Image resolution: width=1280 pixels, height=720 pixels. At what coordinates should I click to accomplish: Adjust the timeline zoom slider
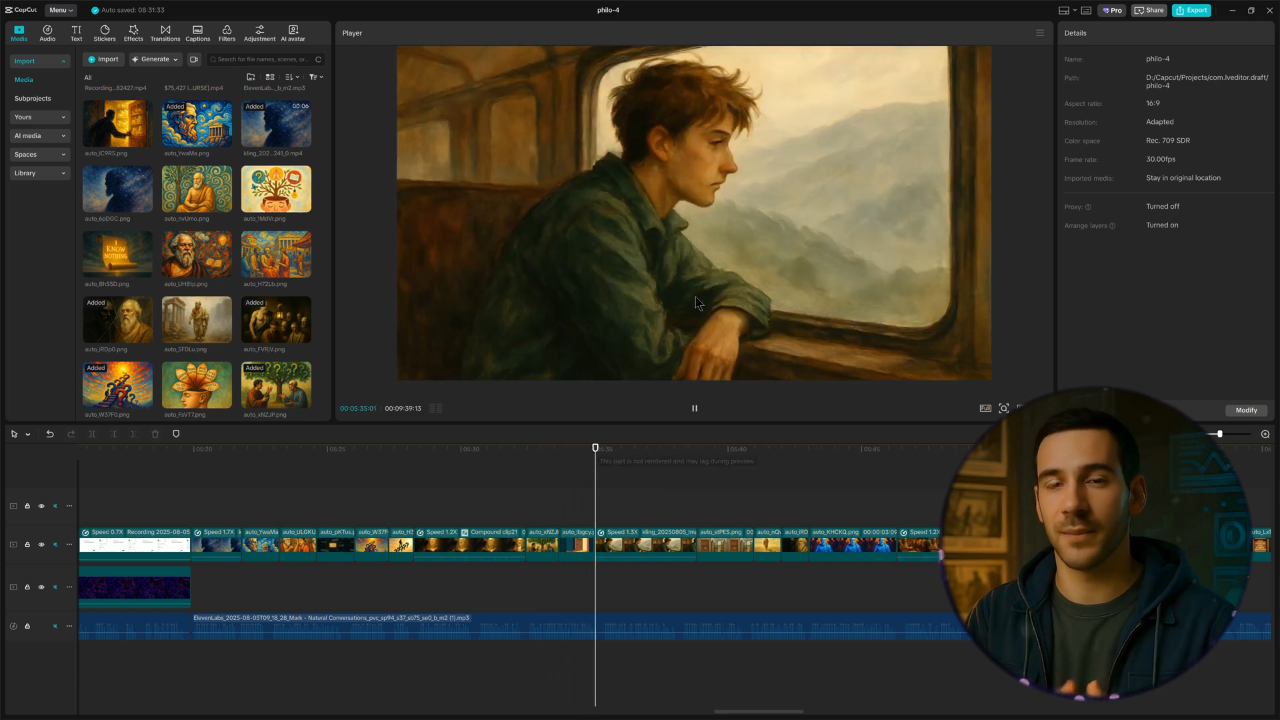click(1219, 434)
